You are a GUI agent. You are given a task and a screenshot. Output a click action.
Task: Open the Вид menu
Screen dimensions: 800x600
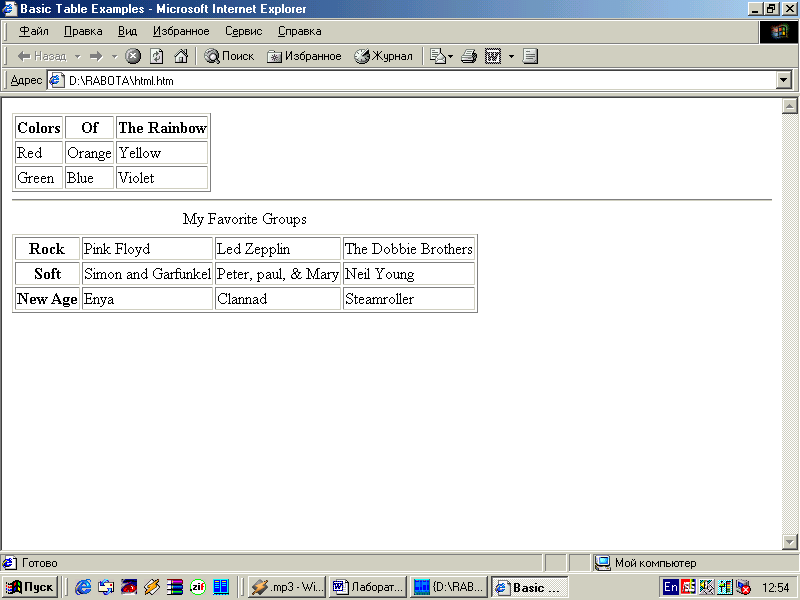(x=128, y=31)
